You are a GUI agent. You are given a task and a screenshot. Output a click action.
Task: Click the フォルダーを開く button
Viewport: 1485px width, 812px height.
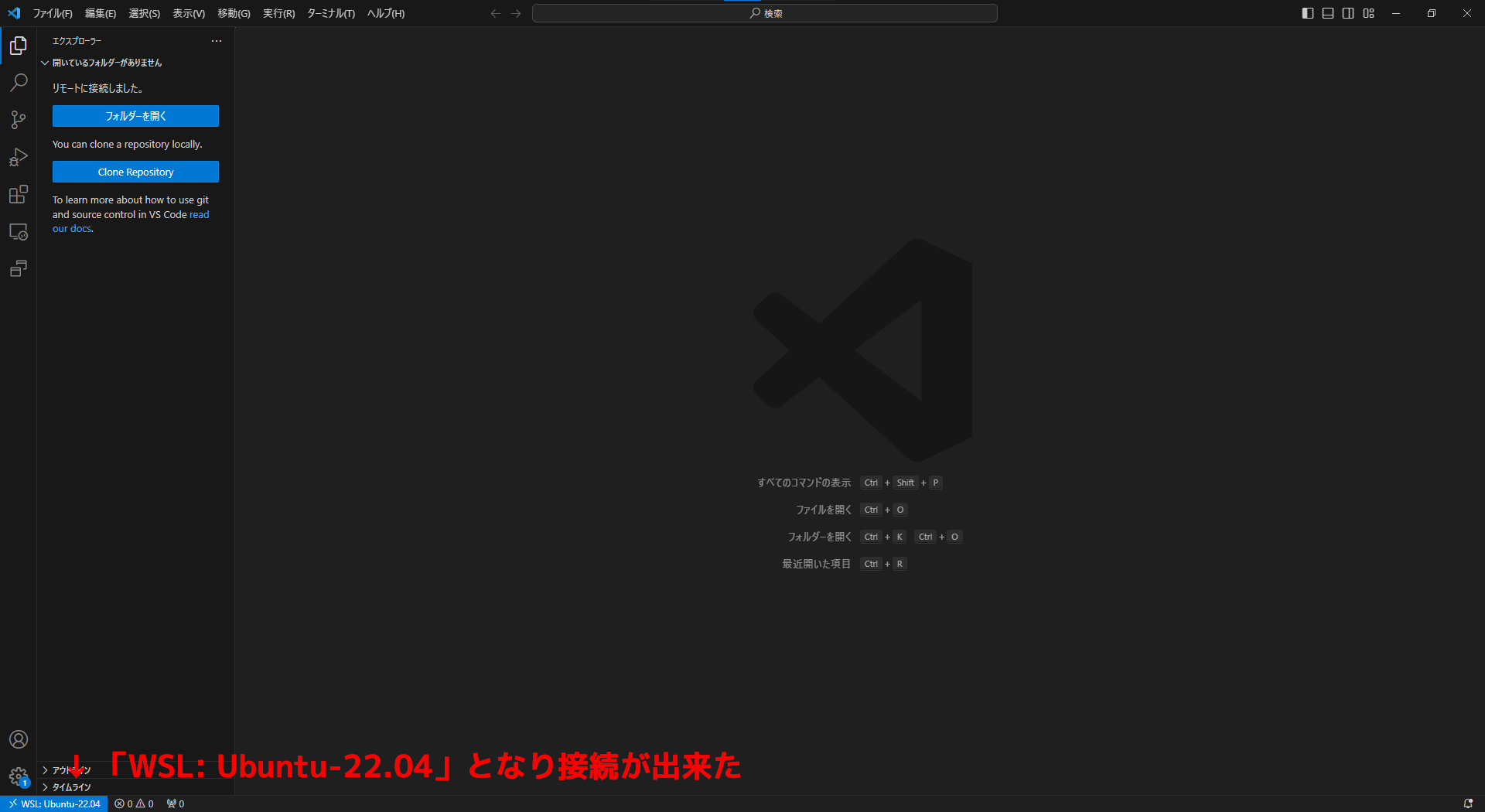tap(135, 116)
